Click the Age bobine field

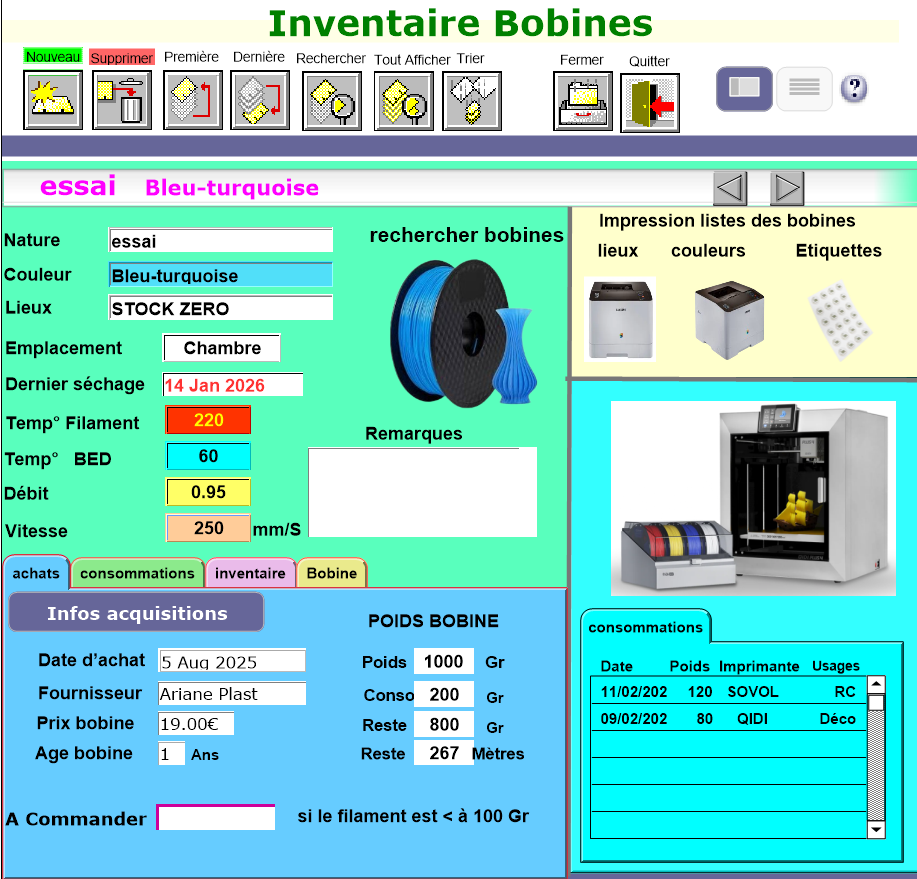(x=171, y=753)
